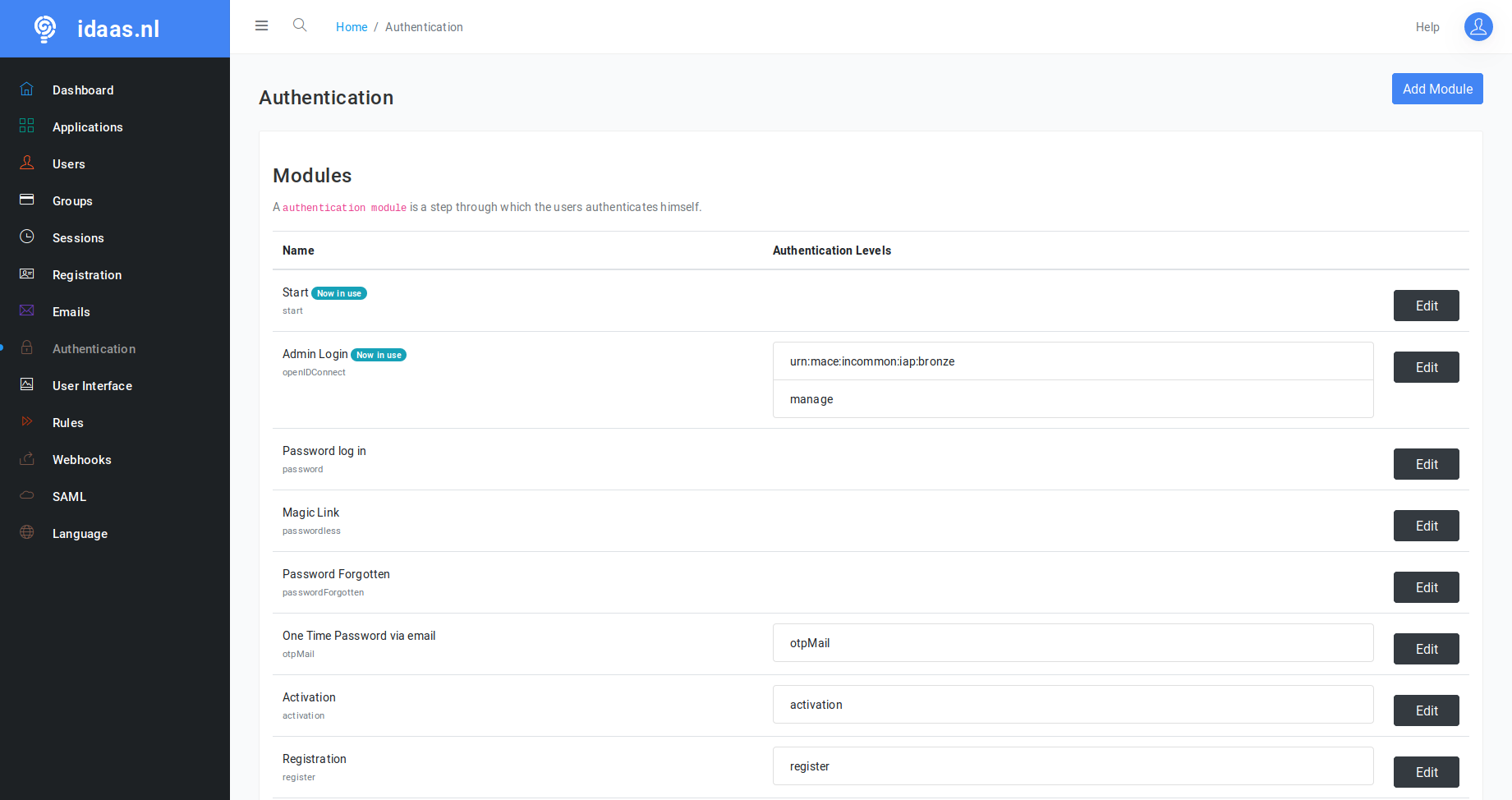Viewport: 1512px width, 800px height.
Task: Click the Users person icon in sidebar
Action: 27,163
